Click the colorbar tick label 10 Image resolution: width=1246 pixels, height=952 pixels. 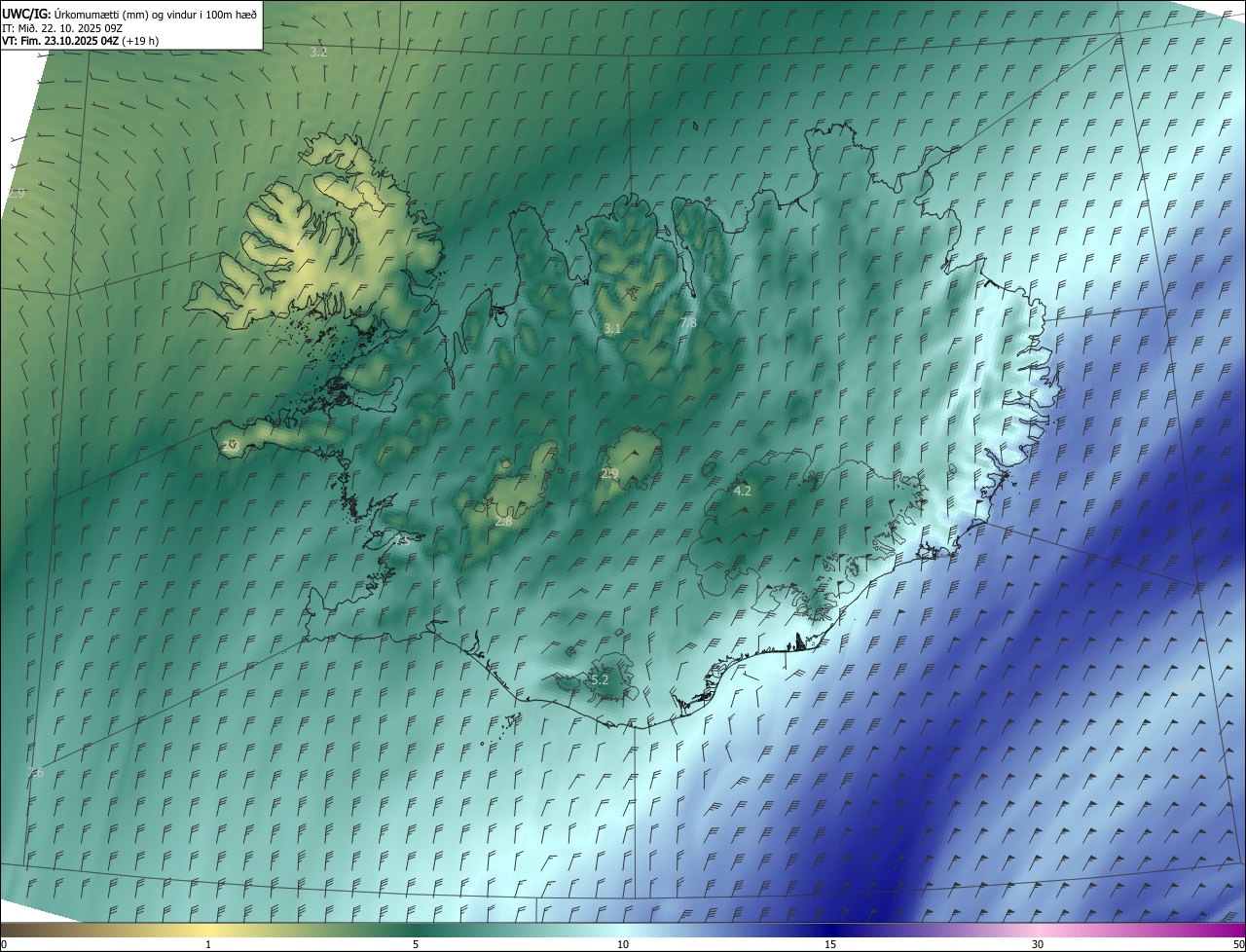click(x=623, y=944)
